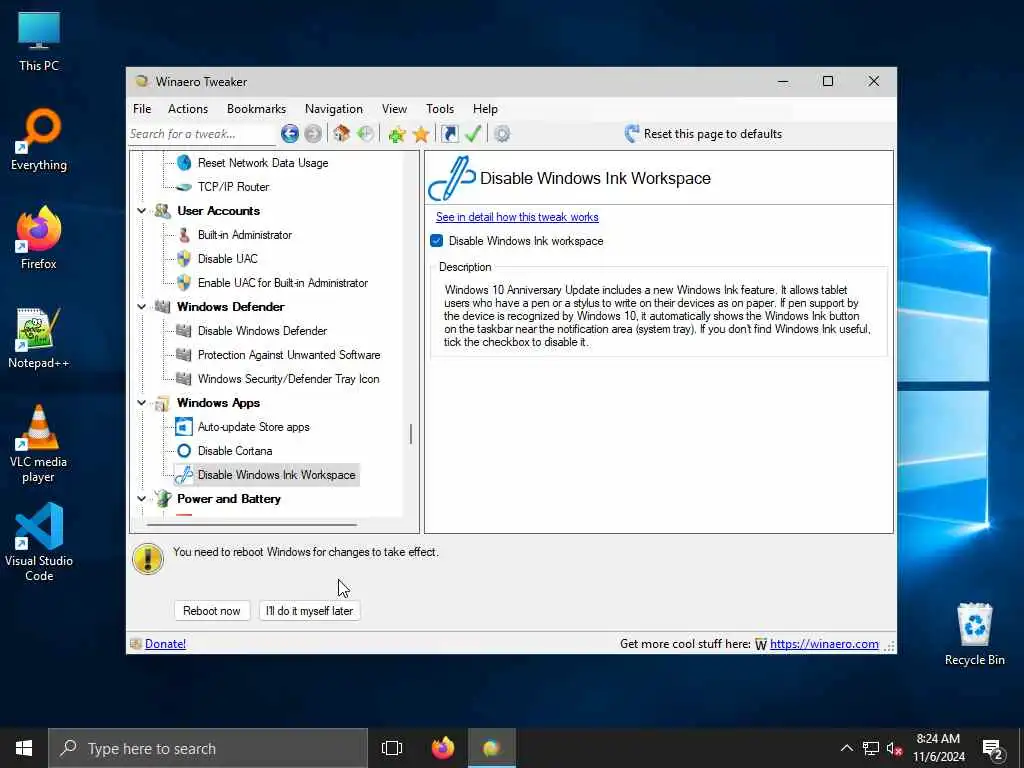Select Protection Against Unwanted Software
Image resolution: width=1024 pixels, height=768 pixels.
289,355
